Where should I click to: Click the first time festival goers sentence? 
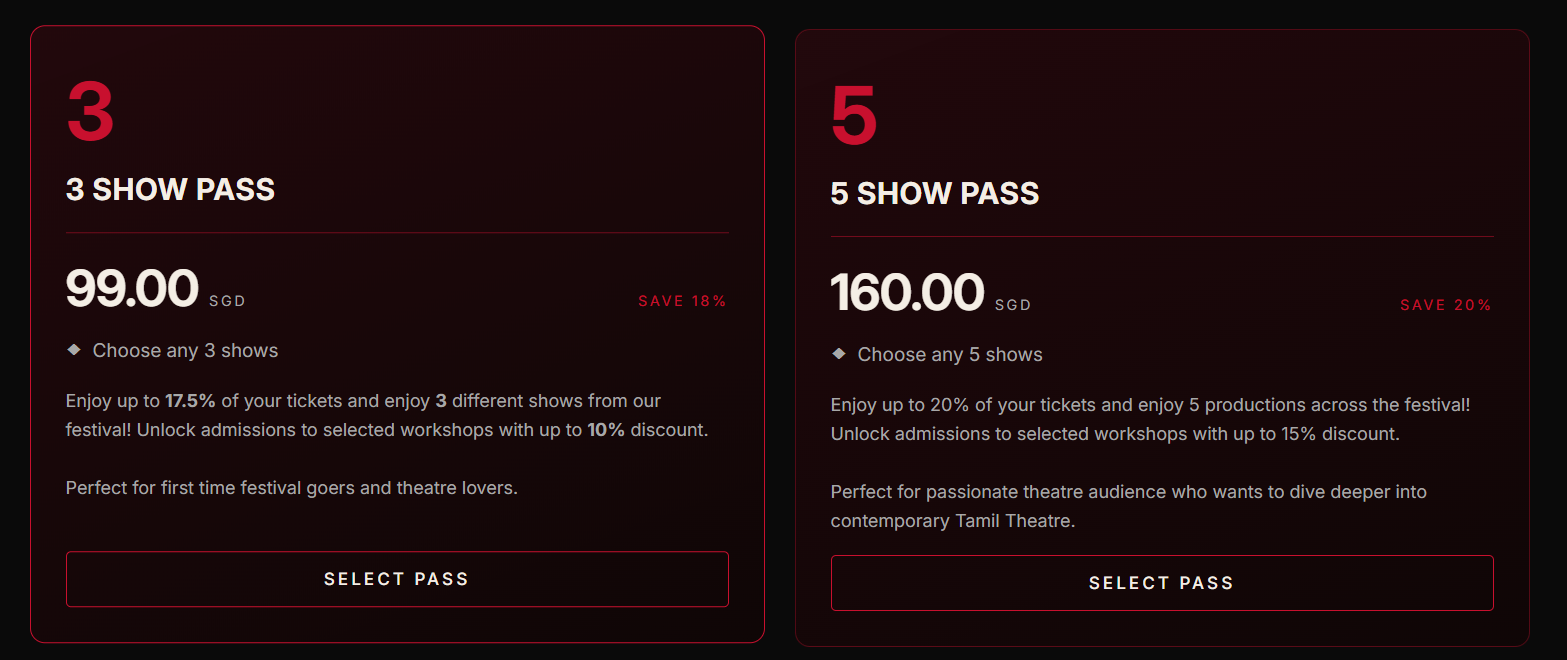(x=292, y=488)
